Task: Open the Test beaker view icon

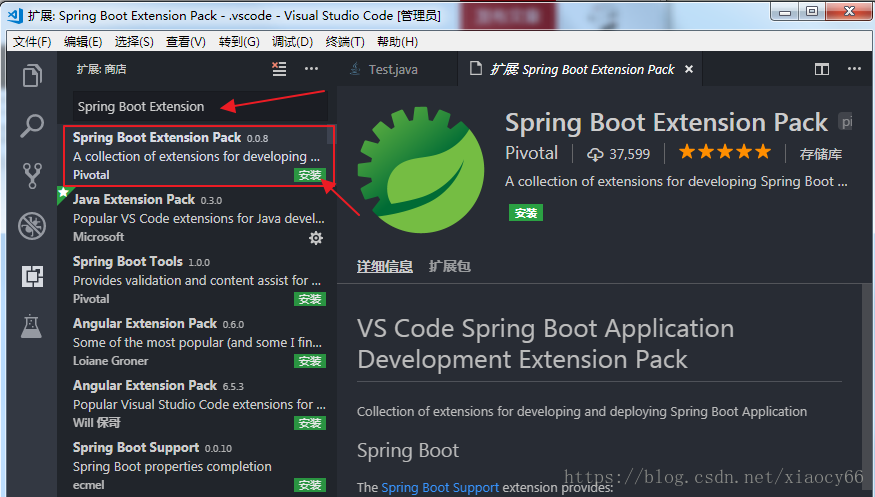Action: pos(32,326)
